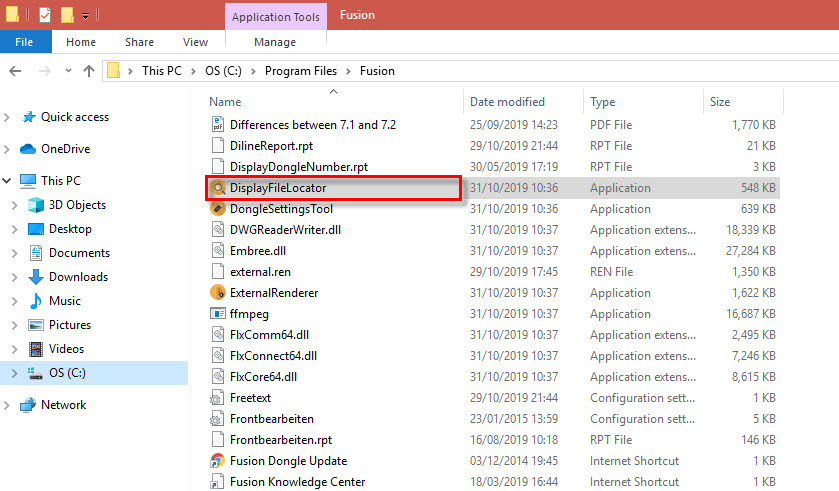Click the PDF icon of Differences between 7.1 and 7.2
Image resolution: width=839 pixels, height=491 pixels.
click(x=218, y=125)
